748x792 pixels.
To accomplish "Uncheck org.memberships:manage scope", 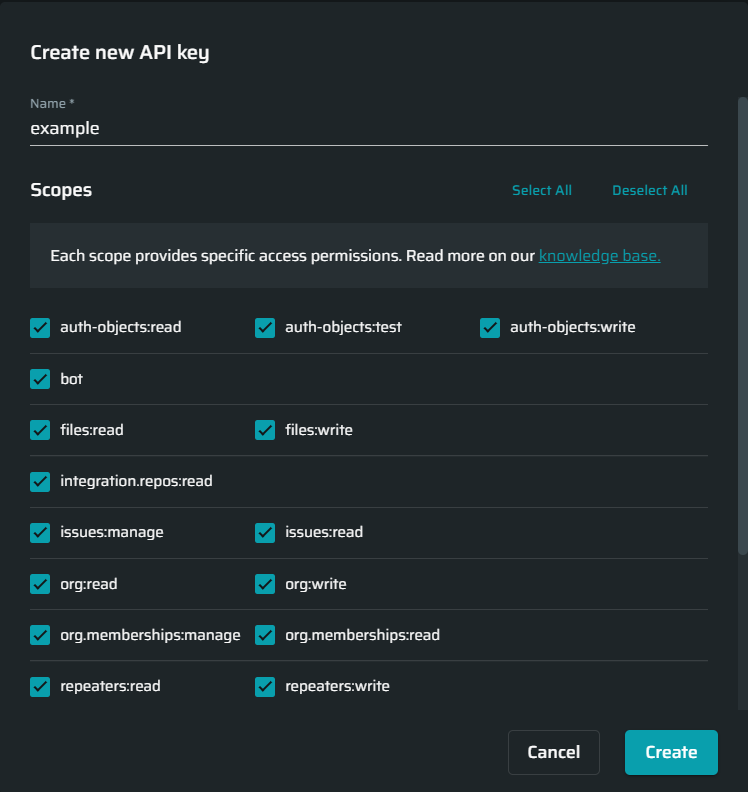I will (40, 635).
